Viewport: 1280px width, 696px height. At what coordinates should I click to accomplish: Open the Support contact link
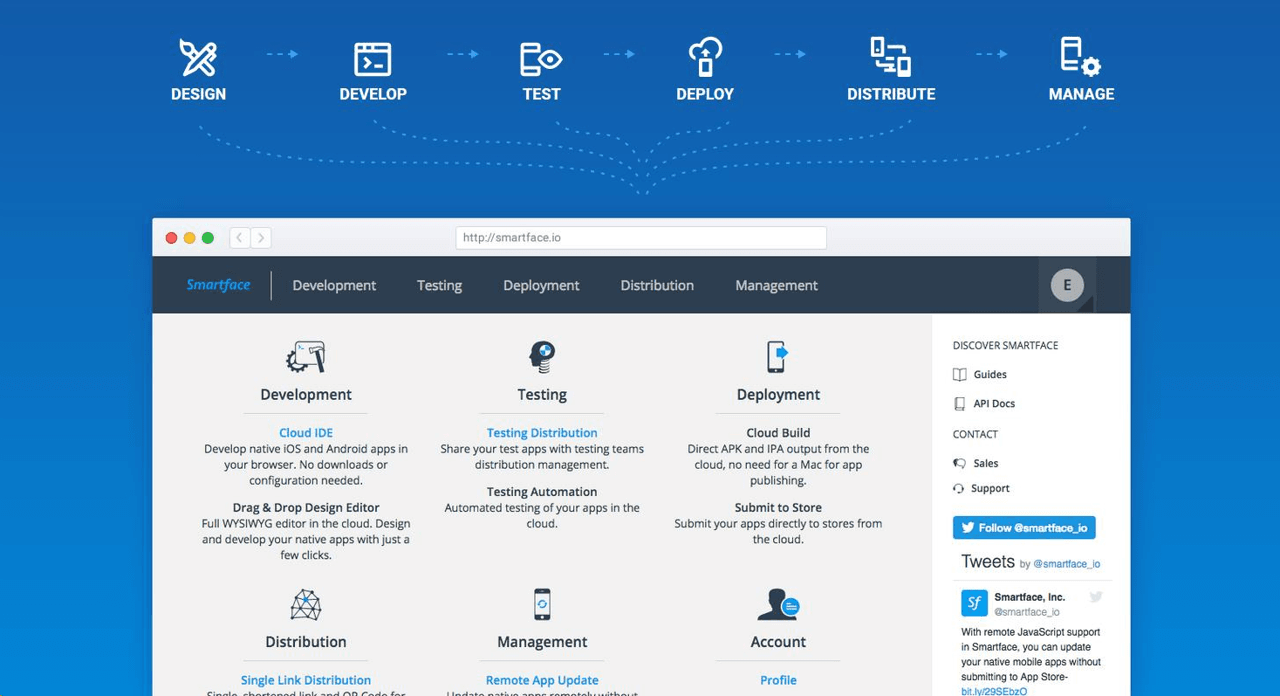tap(990, 489)
